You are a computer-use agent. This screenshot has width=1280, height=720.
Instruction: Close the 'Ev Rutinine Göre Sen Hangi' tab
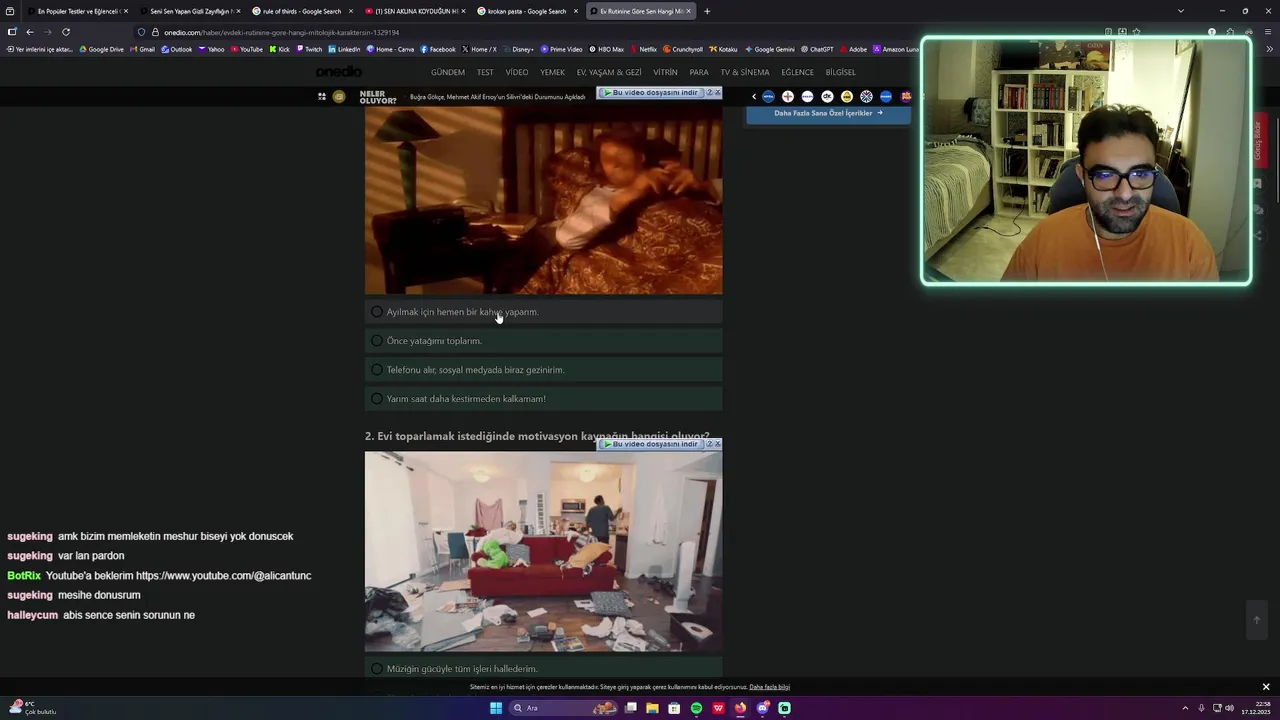[688, 11]
